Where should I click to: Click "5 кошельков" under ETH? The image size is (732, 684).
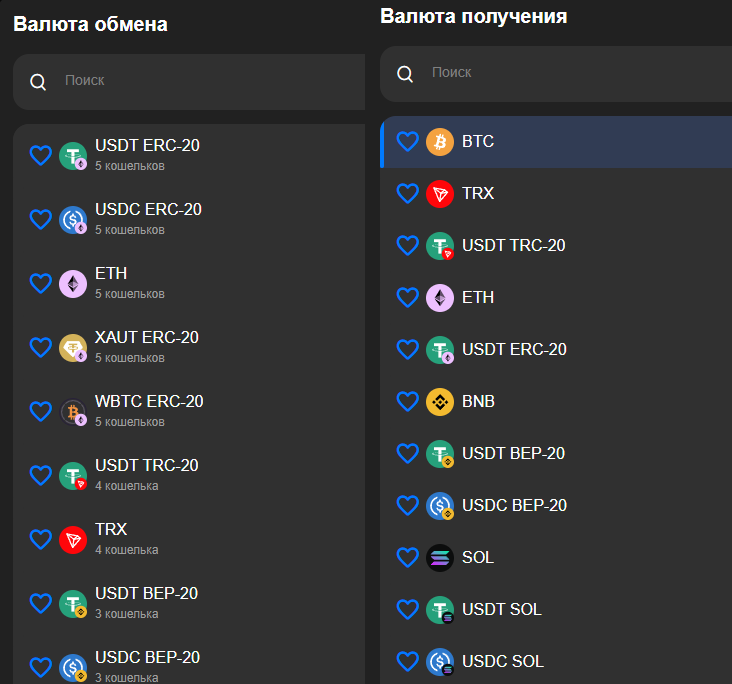pos(130,294)
